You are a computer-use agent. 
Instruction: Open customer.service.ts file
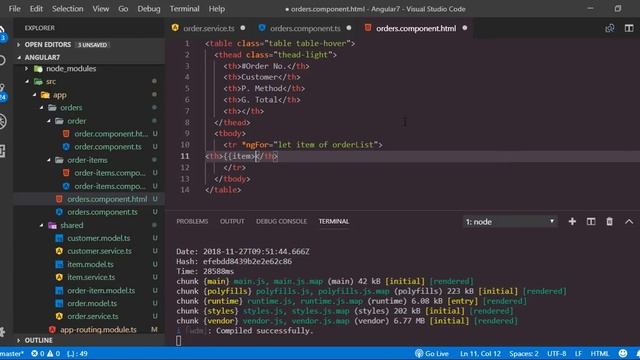tap(100, 251)
